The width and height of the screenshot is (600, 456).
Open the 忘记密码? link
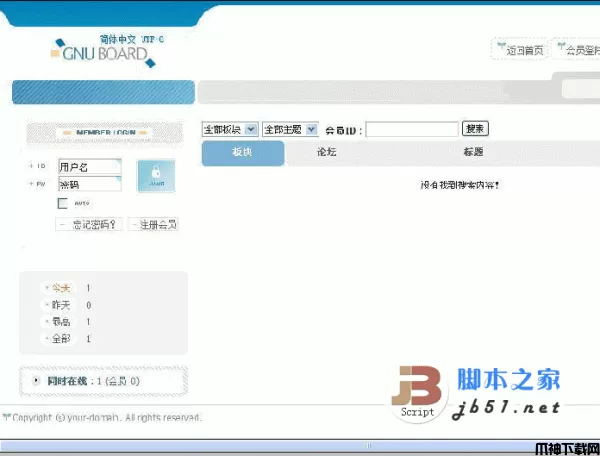point(90,225)
